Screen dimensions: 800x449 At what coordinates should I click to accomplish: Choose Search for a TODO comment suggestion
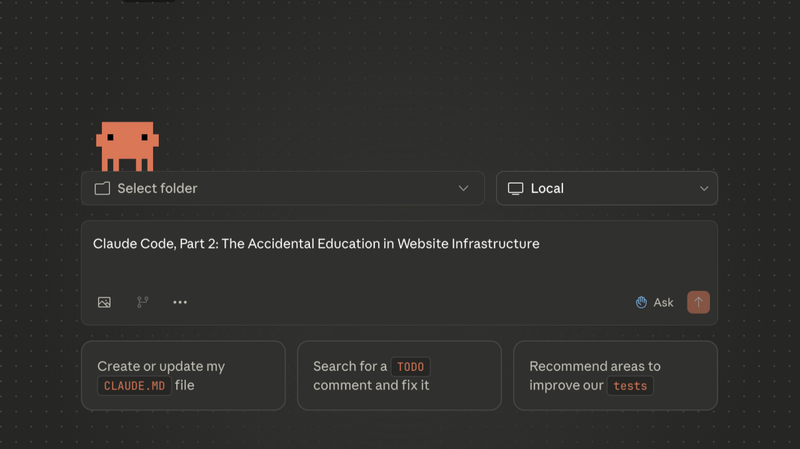coord(399,376)
